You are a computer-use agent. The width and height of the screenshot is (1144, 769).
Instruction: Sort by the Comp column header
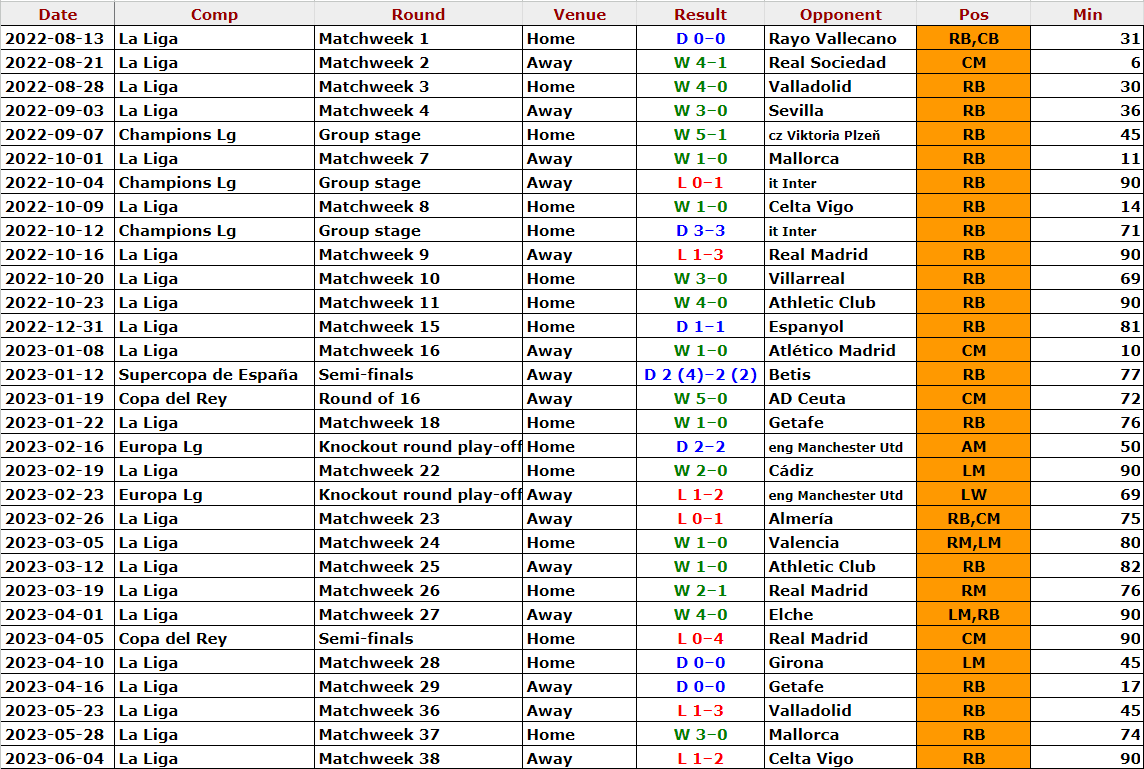[x=214, y=14]
